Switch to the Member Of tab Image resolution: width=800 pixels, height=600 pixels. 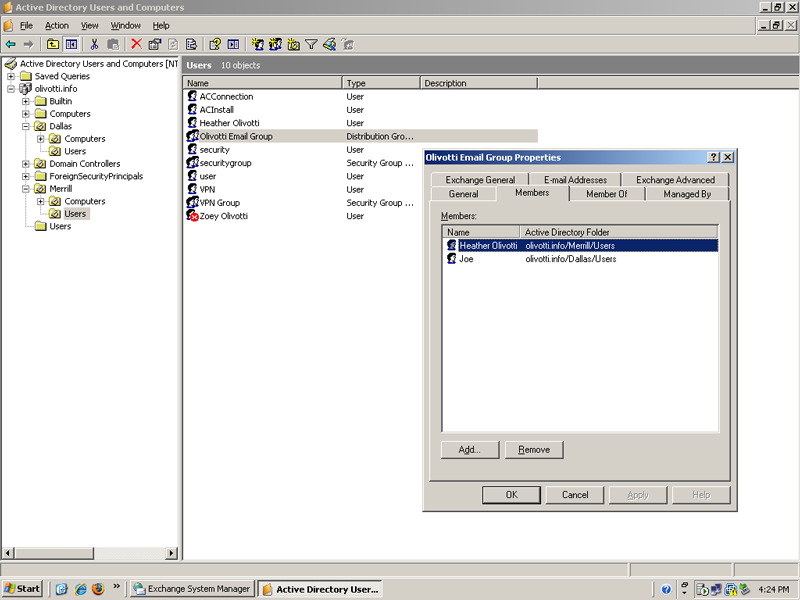click(607, 194)
